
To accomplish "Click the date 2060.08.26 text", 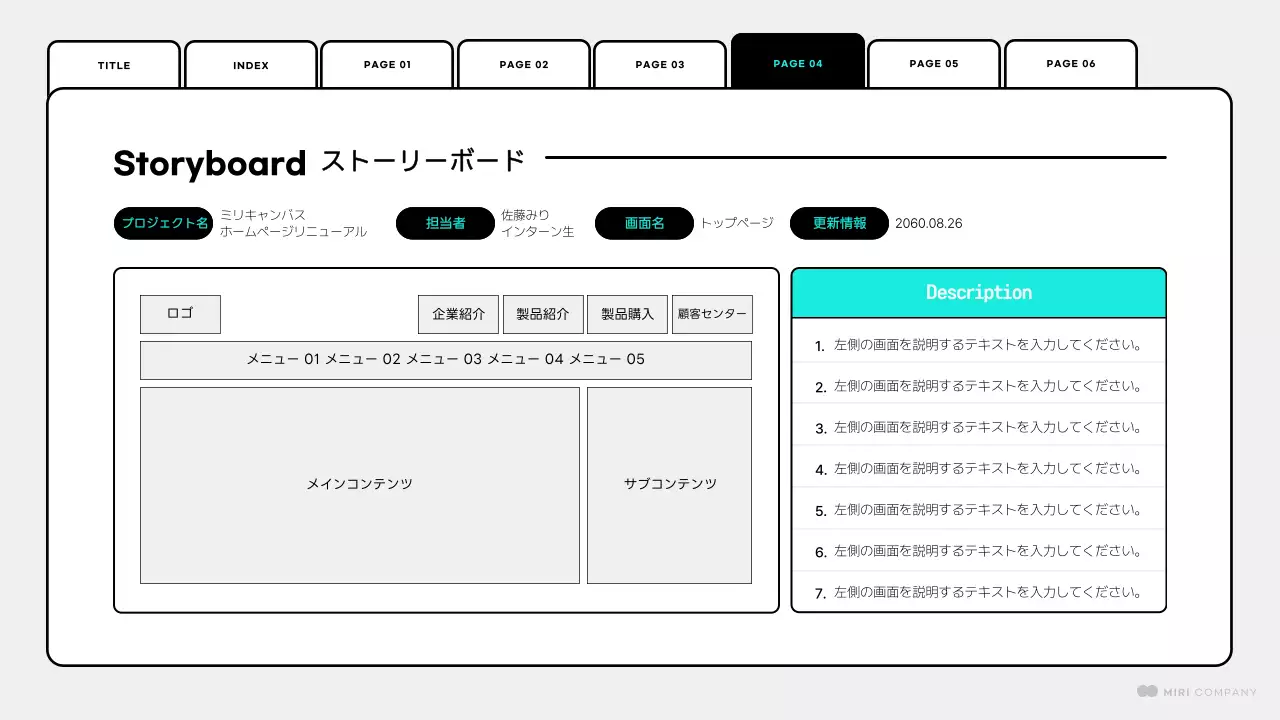I will pyautogui.click(x=929, y=223).
